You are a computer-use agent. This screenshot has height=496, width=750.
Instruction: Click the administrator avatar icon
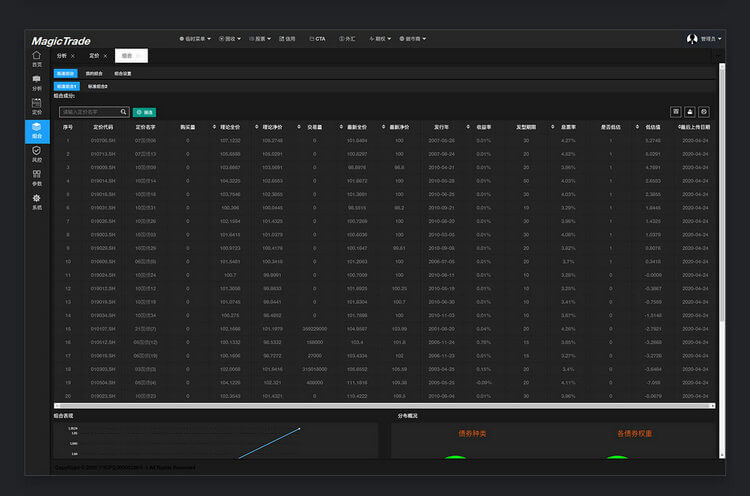coord(692,39)
